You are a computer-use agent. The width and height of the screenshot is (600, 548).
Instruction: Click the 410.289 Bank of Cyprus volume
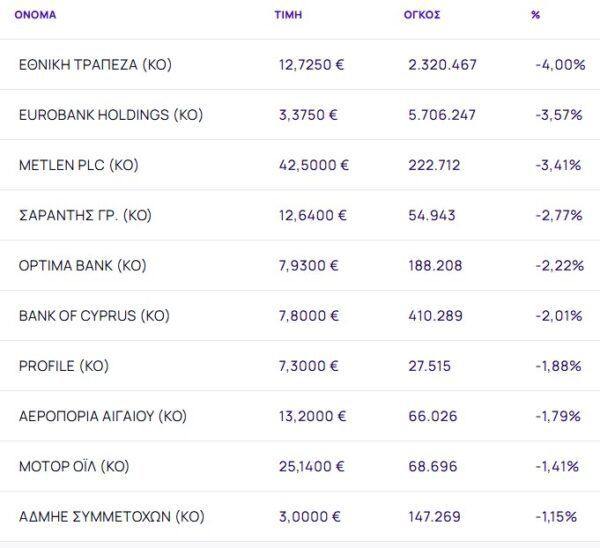pos(436,316)
